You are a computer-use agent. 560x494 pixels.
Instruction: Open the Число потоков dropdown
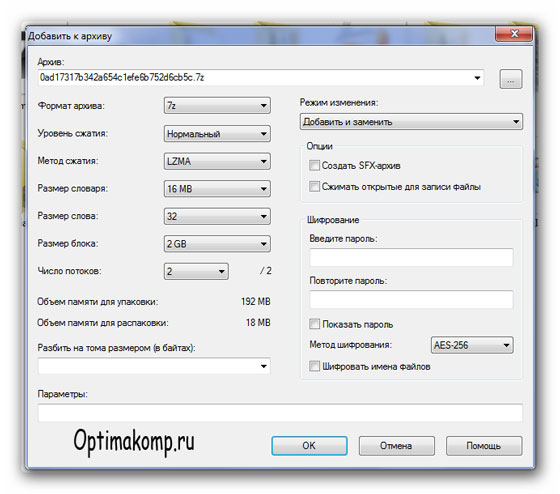pos(196,271)
